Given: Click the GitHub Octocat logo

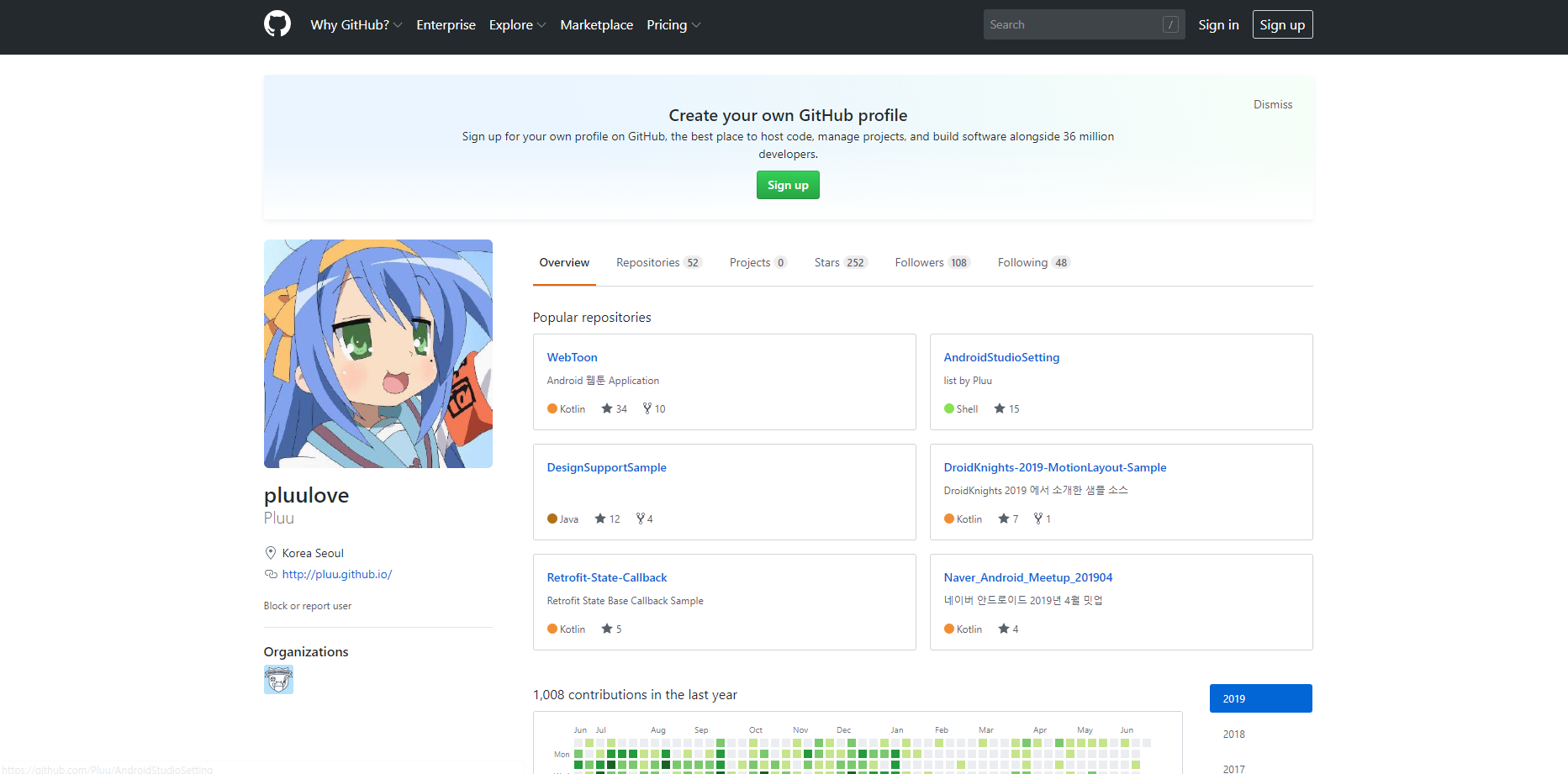Looking at the screenshot, I should [x=277, y=24].
